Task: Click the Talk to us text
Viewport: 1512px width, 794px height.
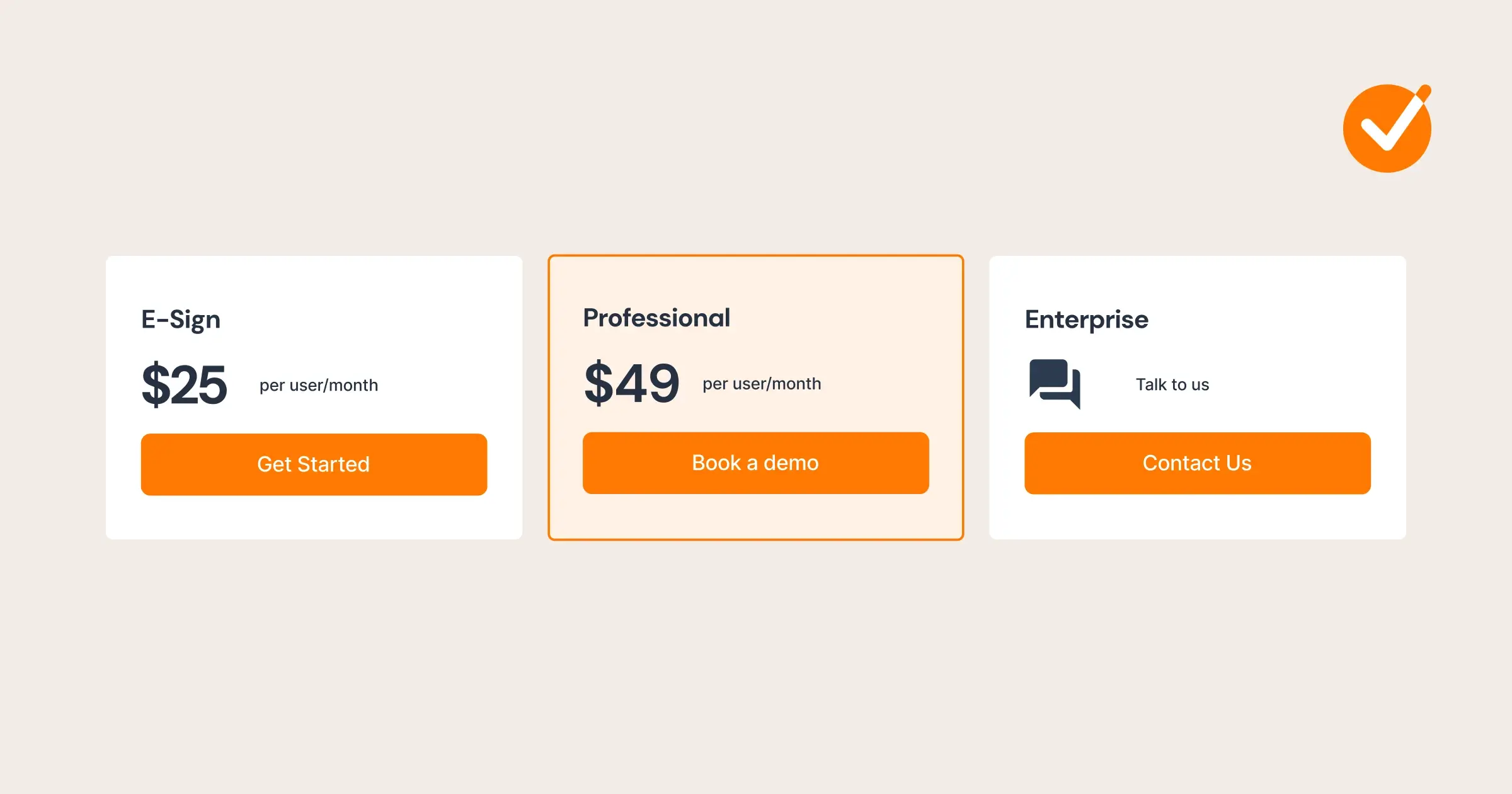Action: tap(1172, 384)
